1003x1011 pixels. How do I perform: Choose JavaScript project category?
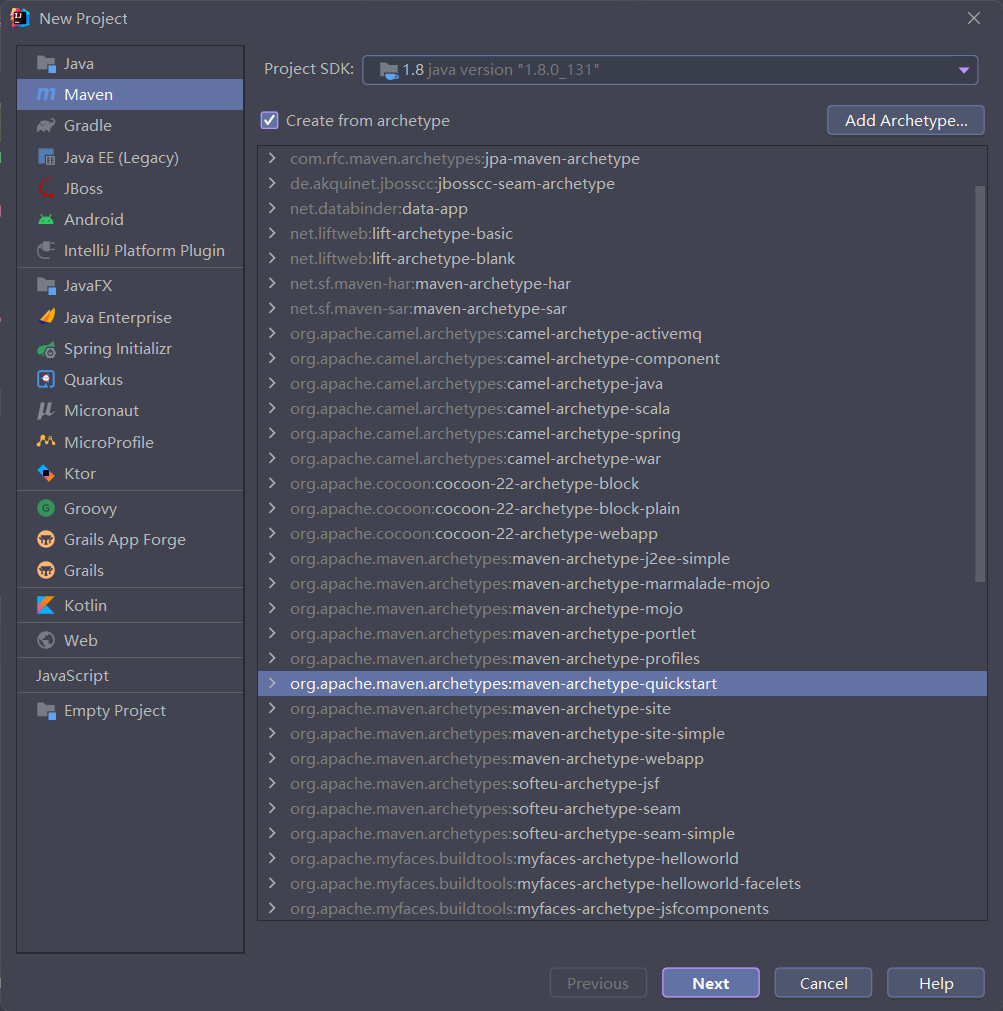point(130,675)
